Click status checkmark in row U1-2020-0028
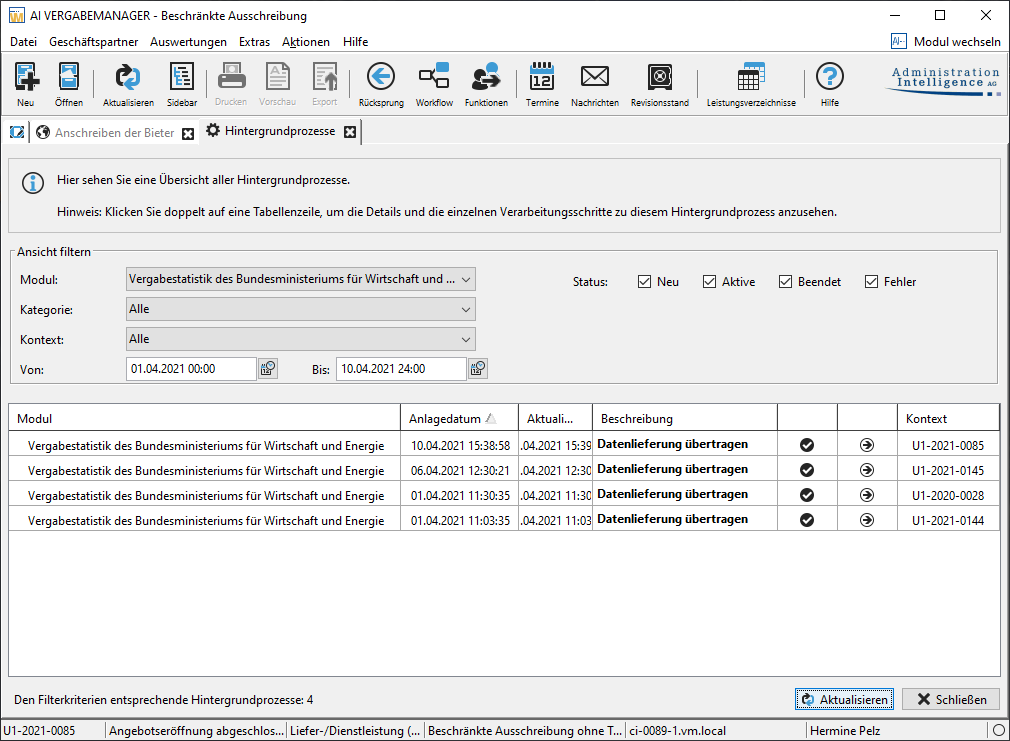1010x741 pixels. tap(806, 495)
